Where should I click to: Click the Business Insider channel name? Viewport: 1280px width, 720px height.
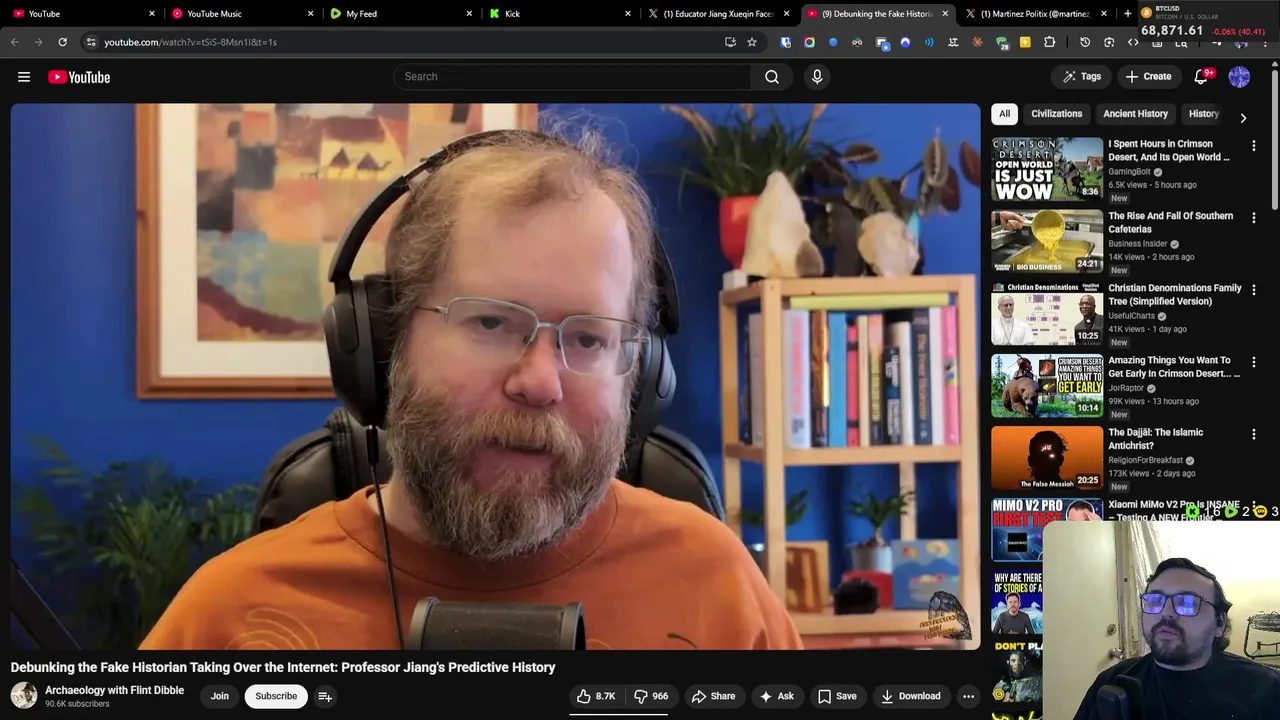pyautogui.click(x=1138, y=244)
